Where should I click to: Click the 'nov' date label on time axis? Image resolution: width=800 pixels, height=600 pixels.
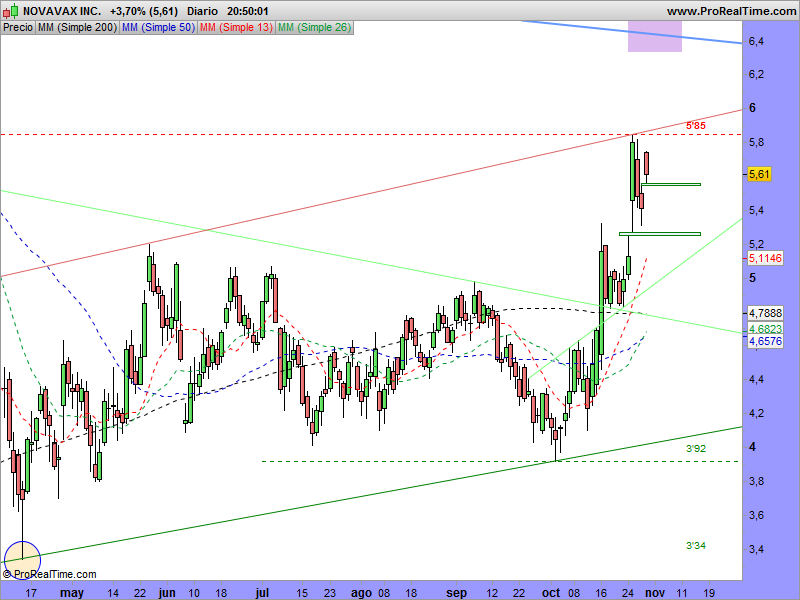655,593
